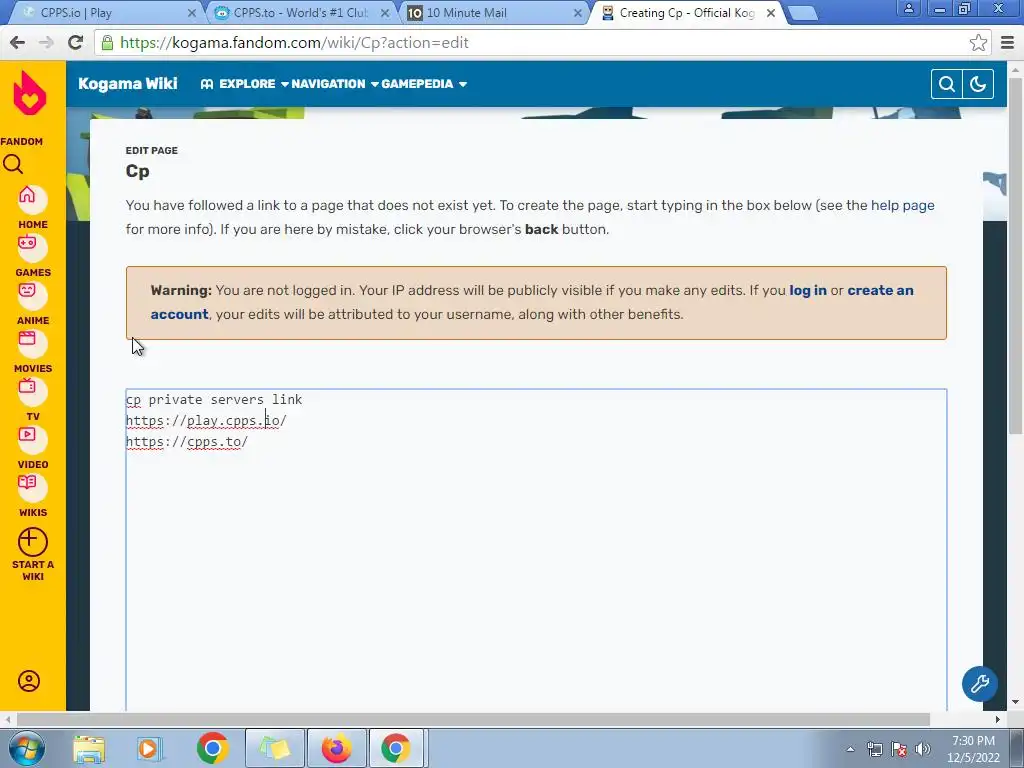Click browser back arrow

coord(18,43)
